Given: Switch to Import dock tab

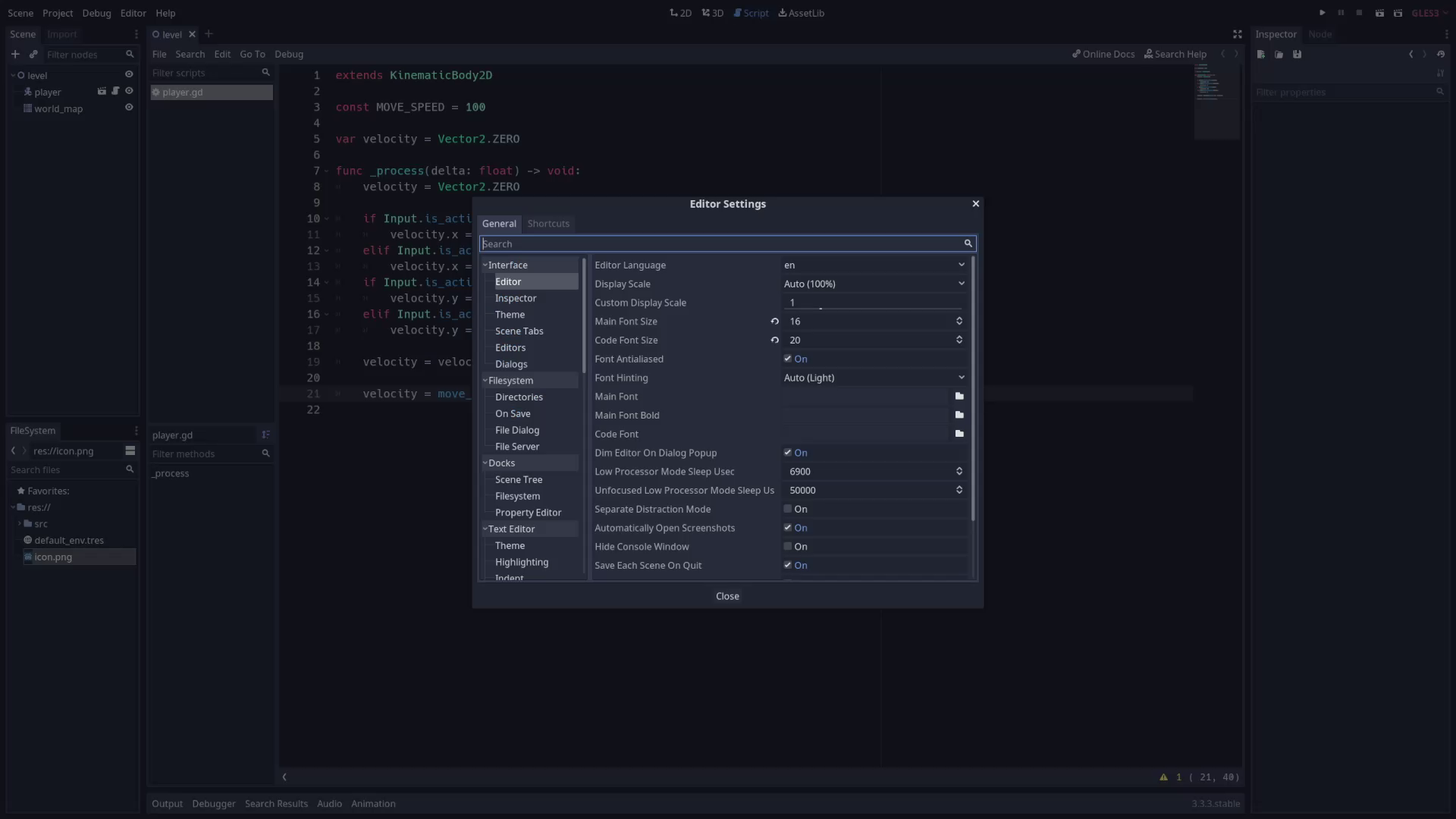Looking at the screenshot, I should (61, 34).
